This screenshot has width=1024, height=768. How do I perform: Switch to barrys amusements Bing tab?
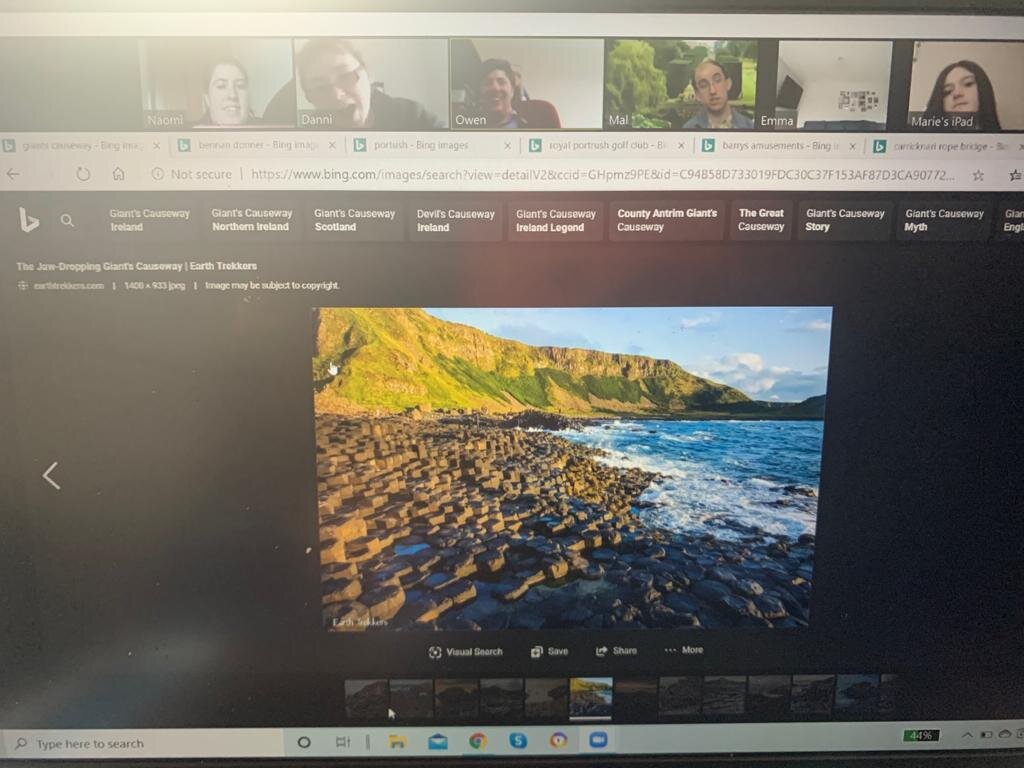coord(780,146)
